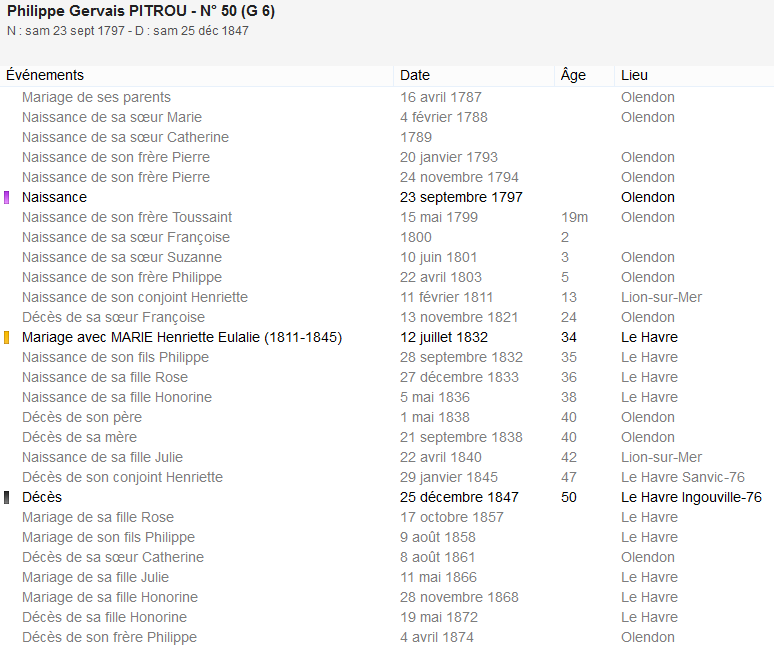
Task: Select Naissance de son fils Philippe
Action: 387,357
